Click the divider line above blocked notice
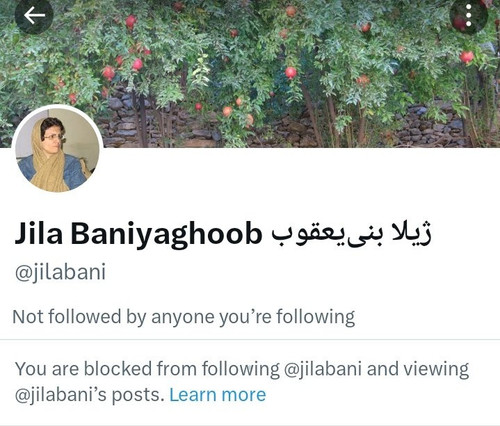 [250, 339]
